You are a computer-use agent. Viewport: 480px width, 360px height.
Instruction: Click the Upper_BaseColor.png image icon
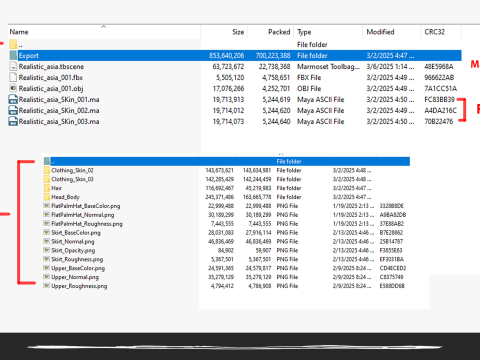click(47, 268)
